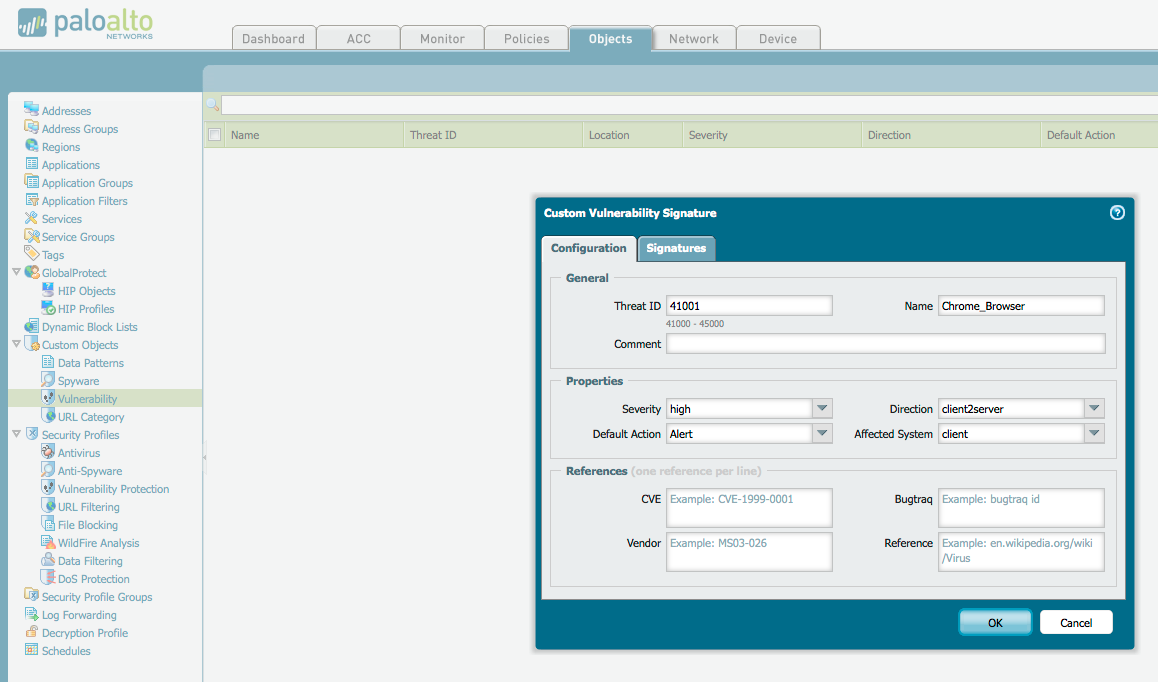
Task: Click inside the Comment field
Action: click(x=884, y=342)
